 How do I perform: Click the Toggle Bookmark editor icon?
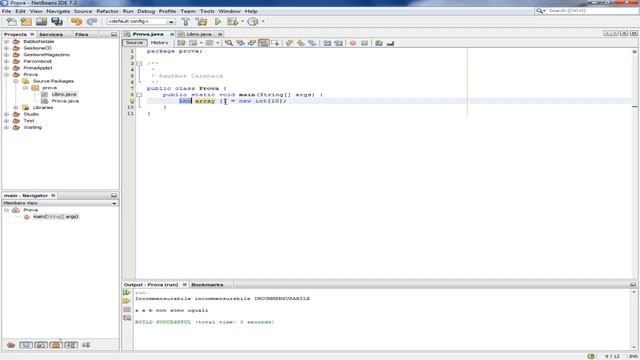point(312,43)
